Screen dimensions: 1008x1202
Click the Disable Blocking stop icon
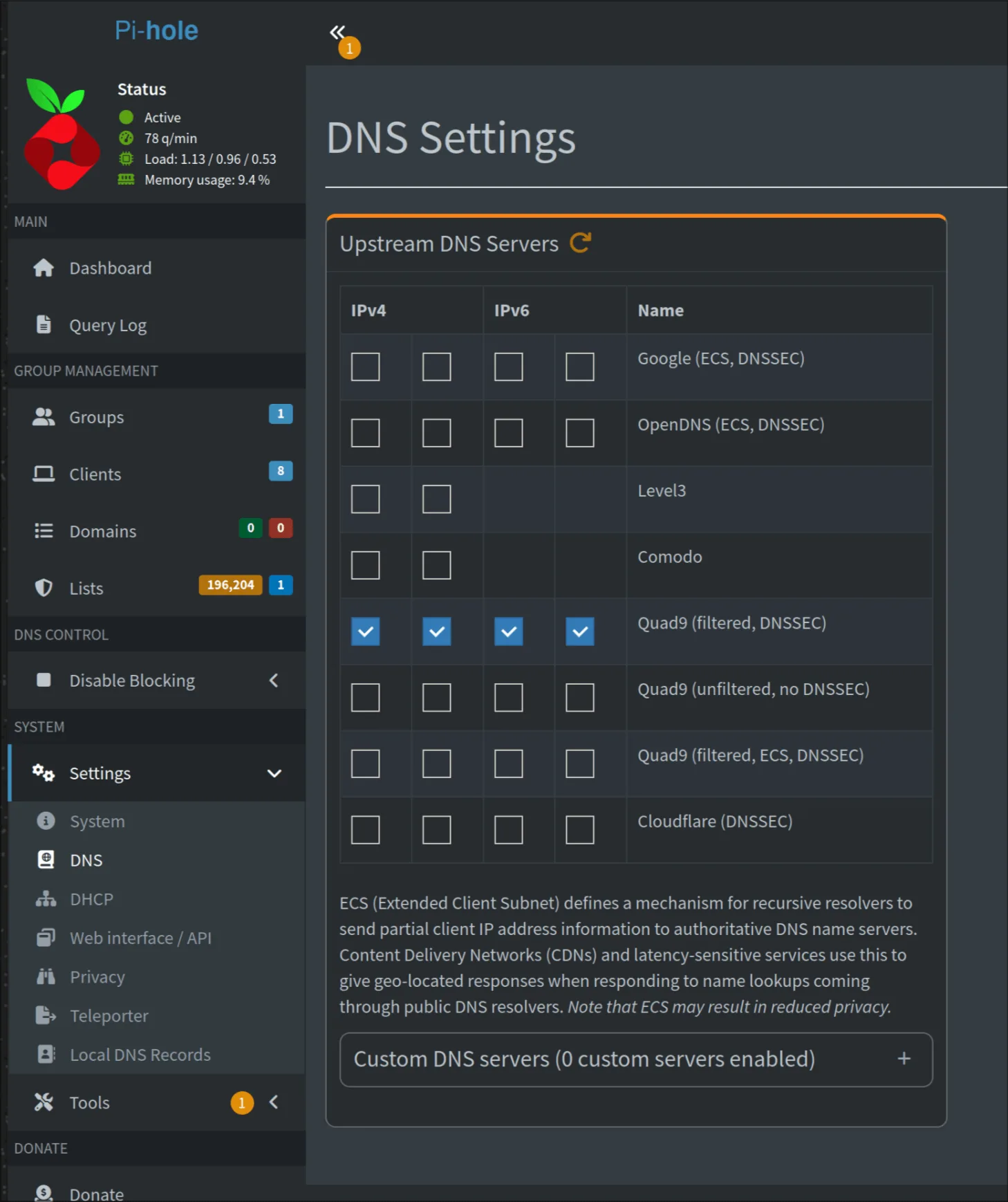coord(44,681)
